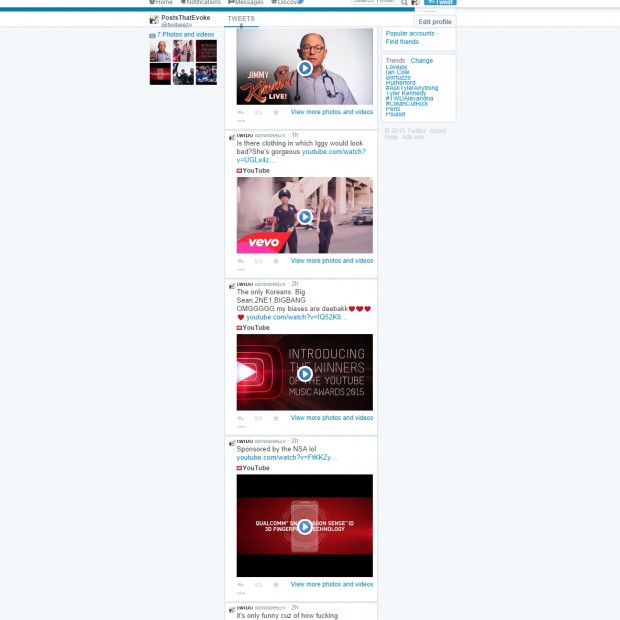Viewport: 620px width, 620px height.
Task: Switch to the TWEETS tab
Action: [241, 19]
